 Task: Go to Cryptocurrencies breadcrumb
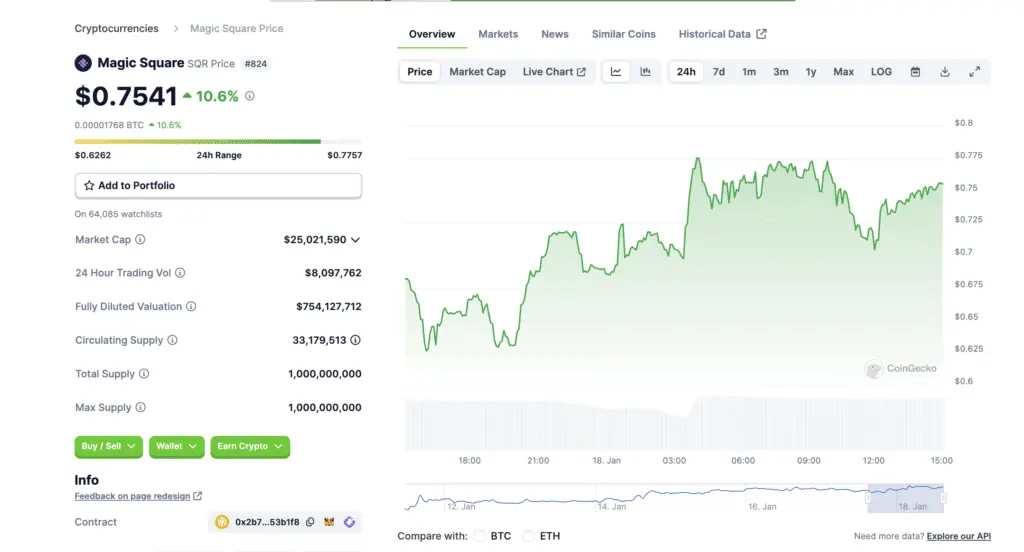pos(116,29)
